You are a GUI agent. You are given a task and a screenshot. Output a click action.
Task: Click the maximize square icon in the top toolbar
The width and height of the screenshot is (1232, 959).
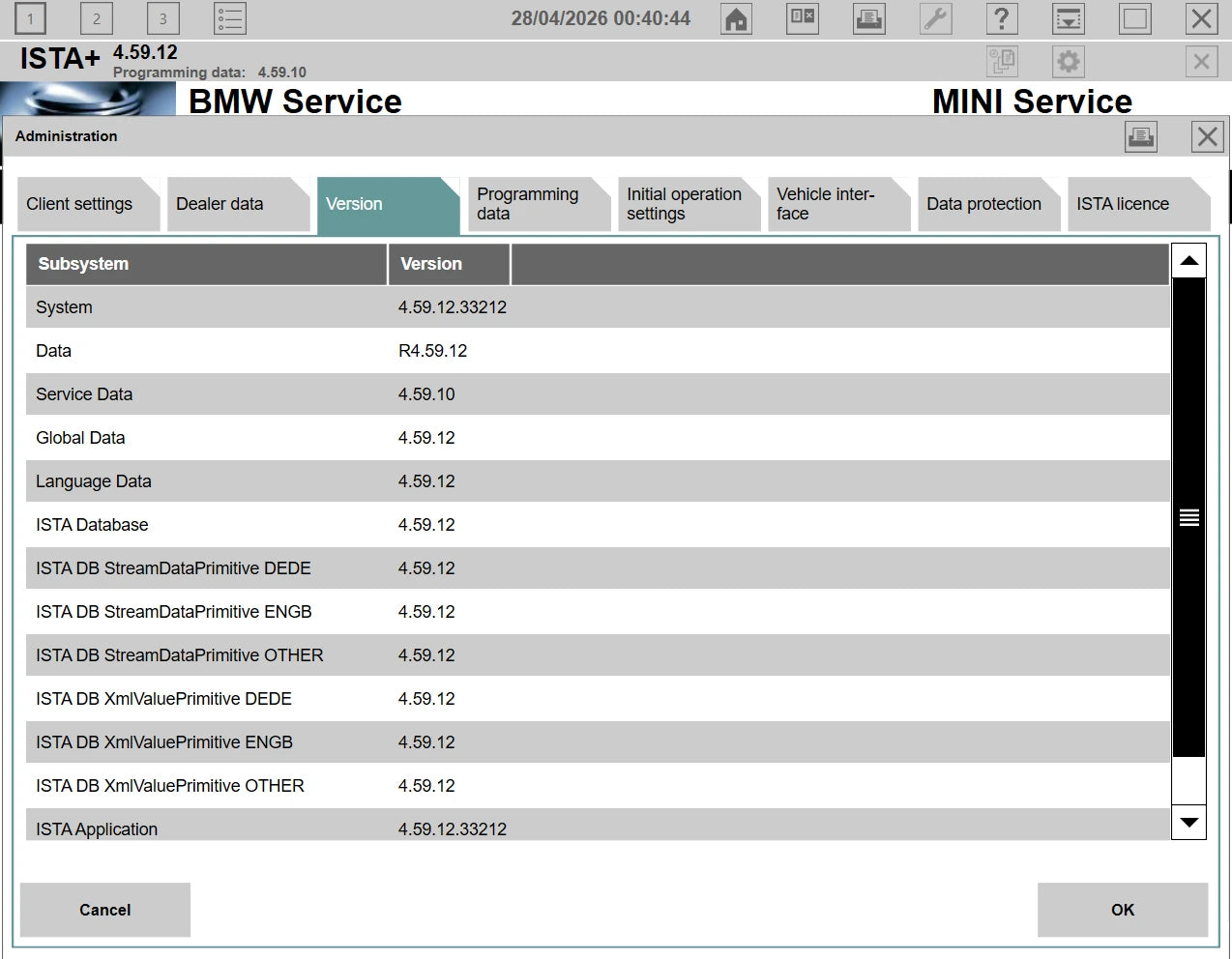1135,18
